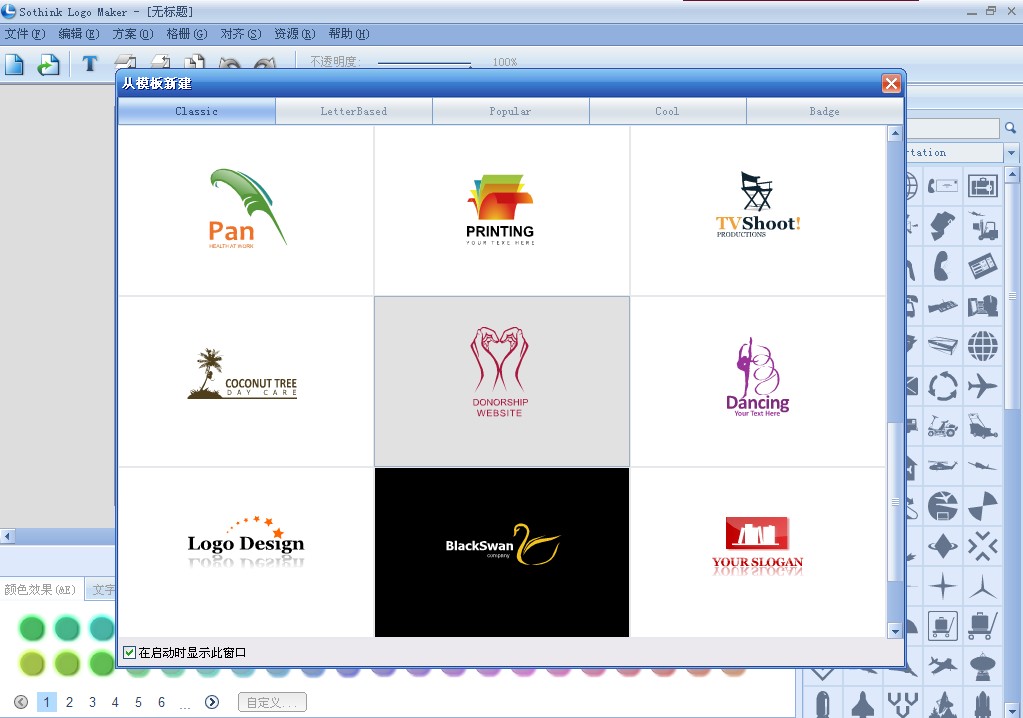This screenshot has height=718, width=1023.
Task: Click next color page arrow
Action: tap(211, 702)
